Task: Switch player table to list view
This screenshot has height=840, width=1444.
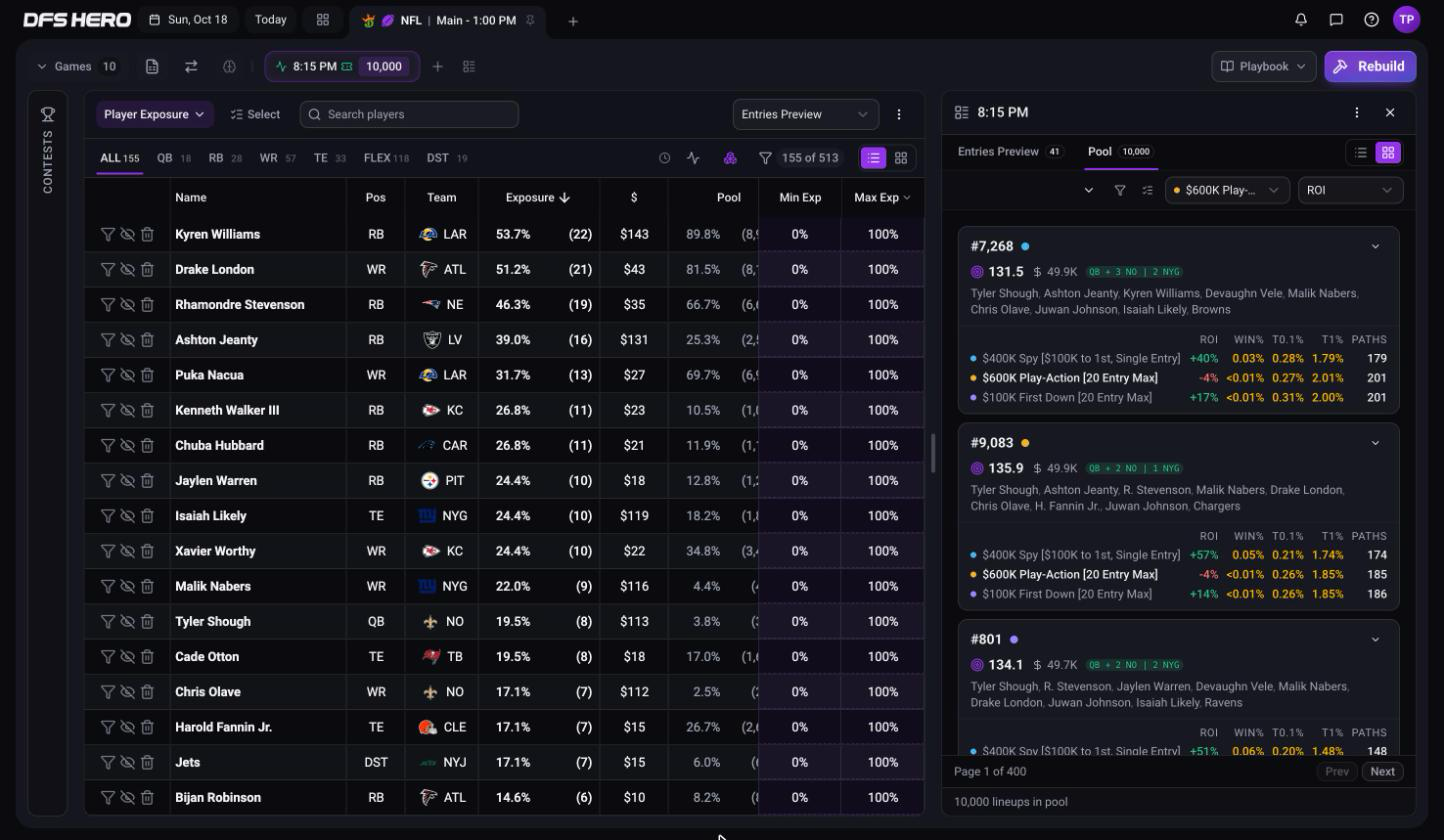Action: click(x=874, y=158)
